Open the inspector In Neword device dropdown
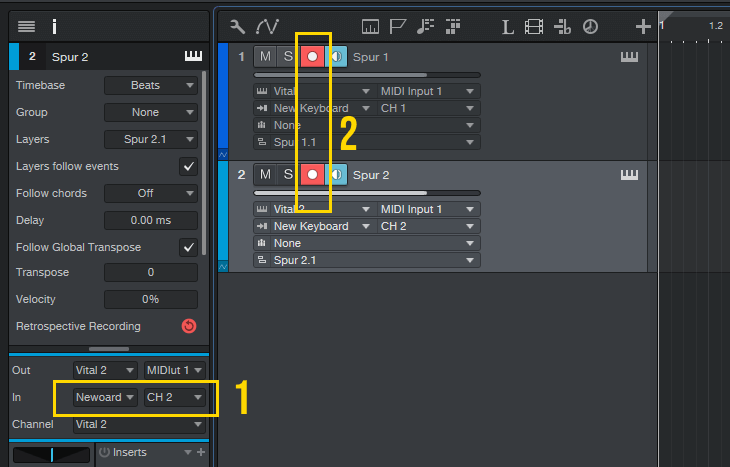The width and height of the screenshot is (730, 467). point(105,397)
